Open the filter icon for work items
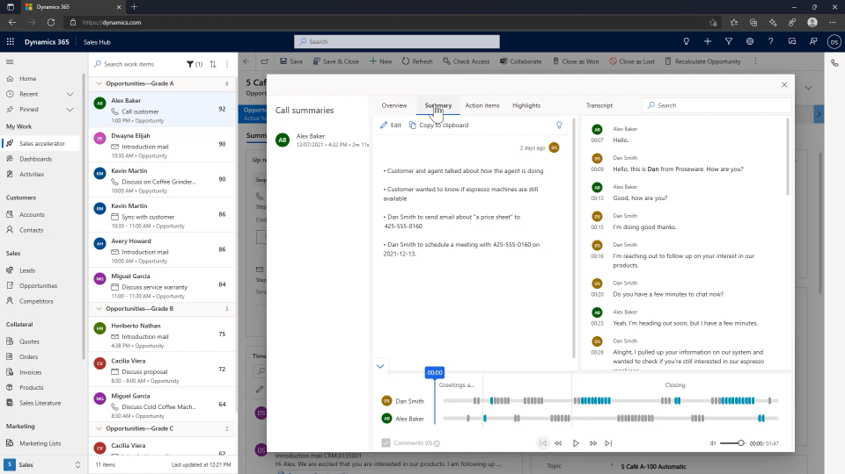 tap(191, 64)
